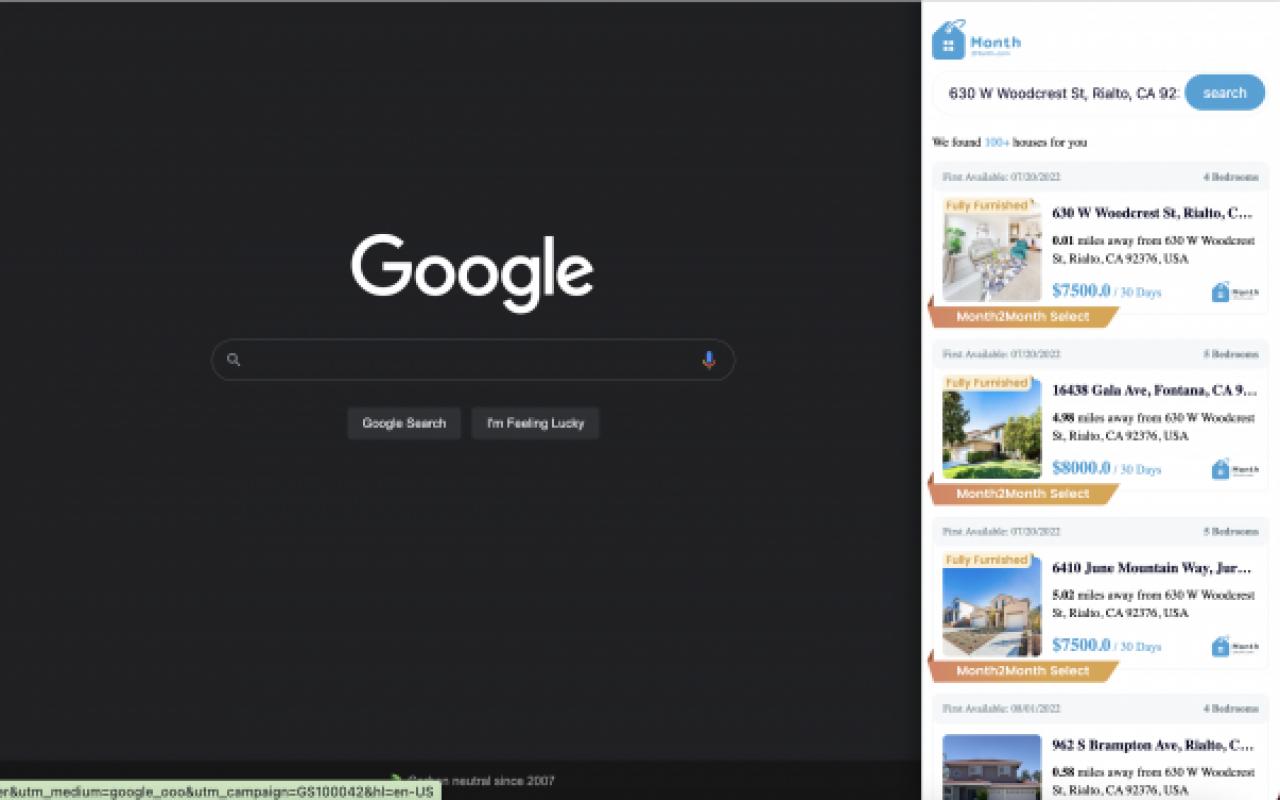Open the 6410 June Mountain Way listing photo
The height and width of the screenshot is (800, 1280).
(x=992, y=605)
